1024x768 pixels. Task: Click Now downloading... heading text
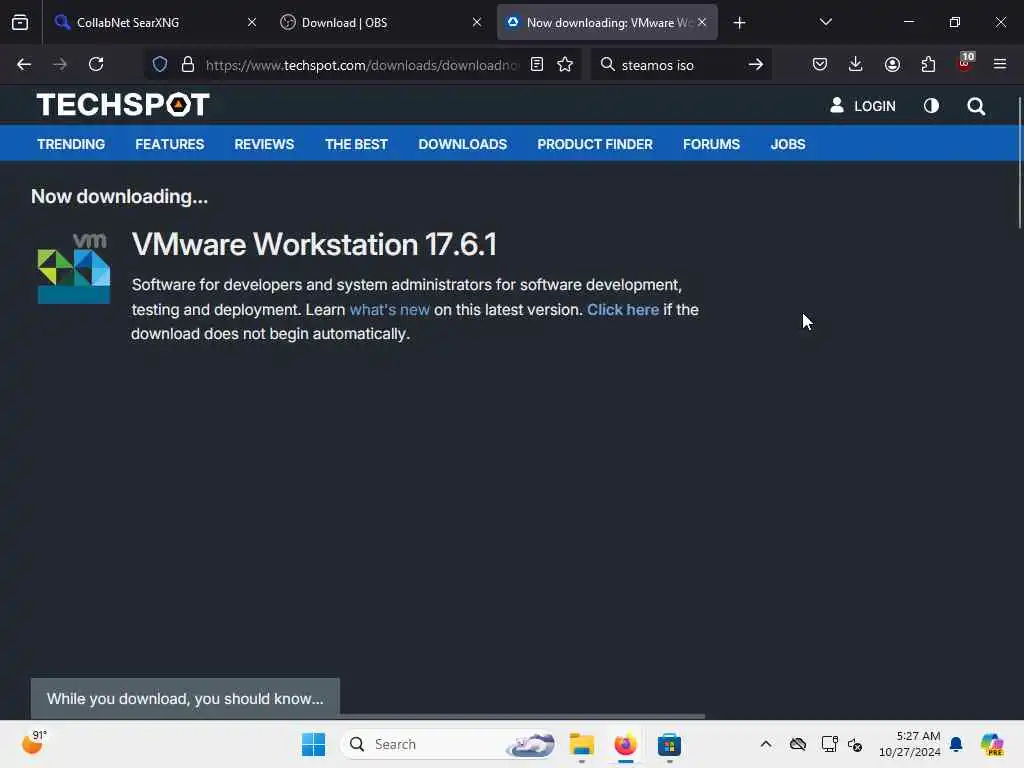pos(120,197)
